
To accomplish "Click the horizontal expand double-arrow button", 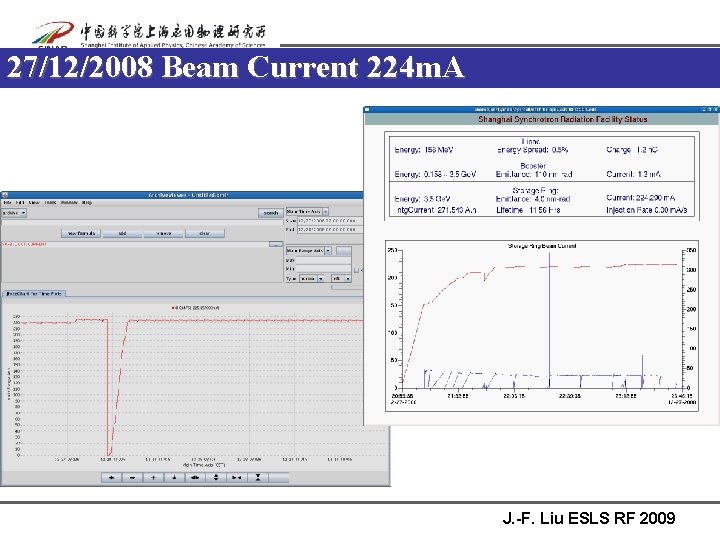I will pos(195,478).
